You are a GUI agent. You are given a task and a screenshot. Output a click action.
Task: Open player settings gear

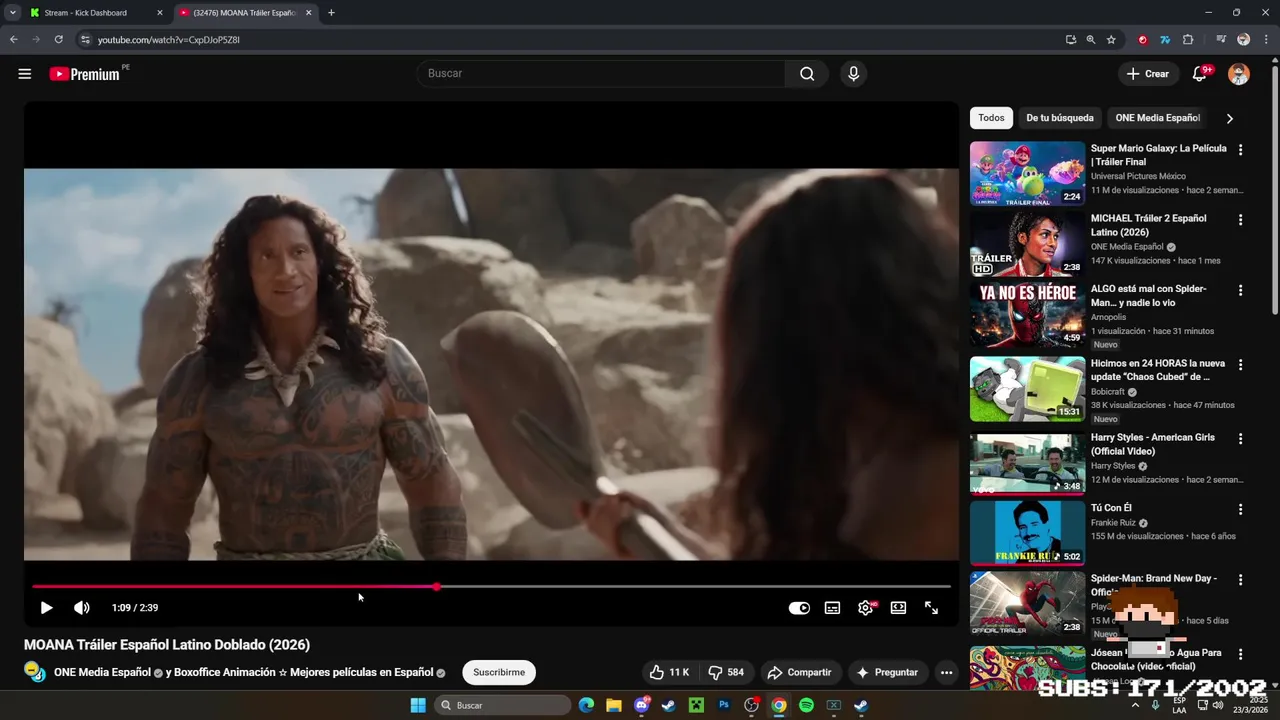(865, 608)
